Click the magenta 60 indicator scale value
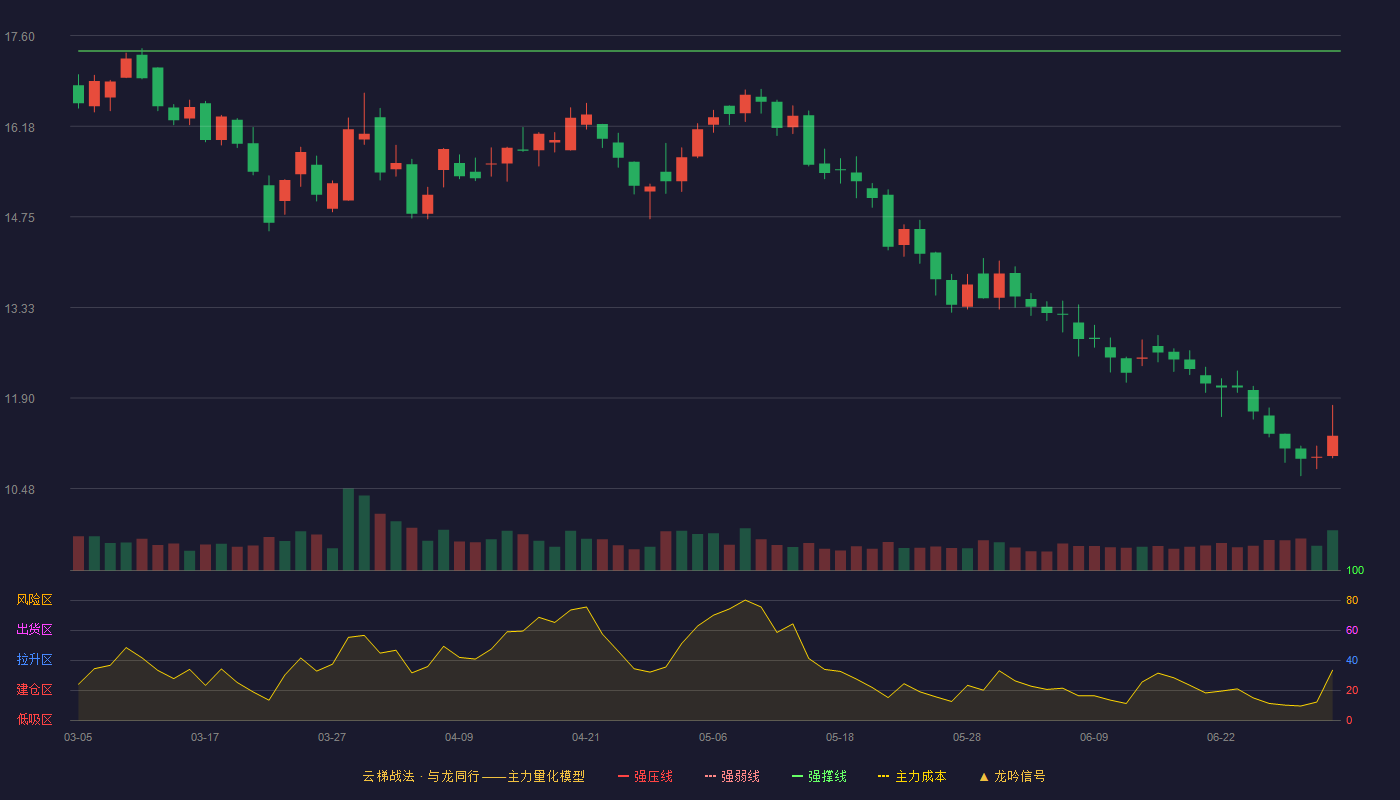 point(1352,631)
